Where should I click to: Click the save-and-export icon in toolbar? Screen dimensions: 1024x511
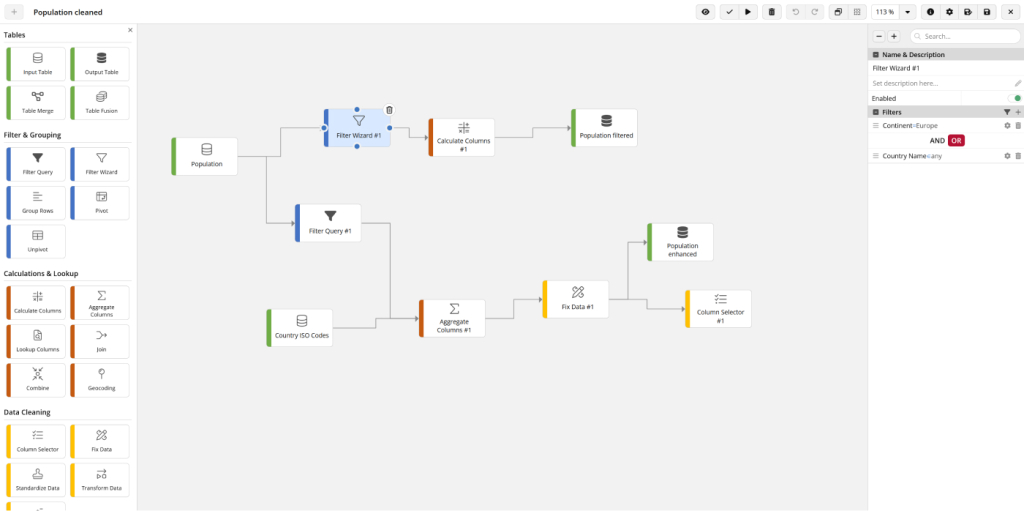968,12
